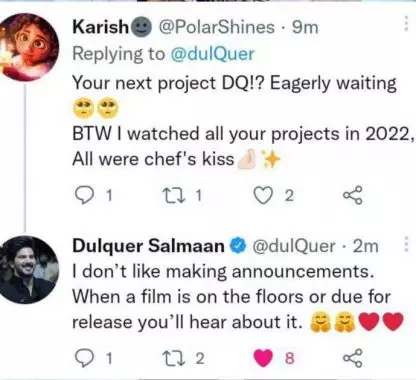
Task: Open more options menu on Dulquer's tweet
Action: (406, 244)
